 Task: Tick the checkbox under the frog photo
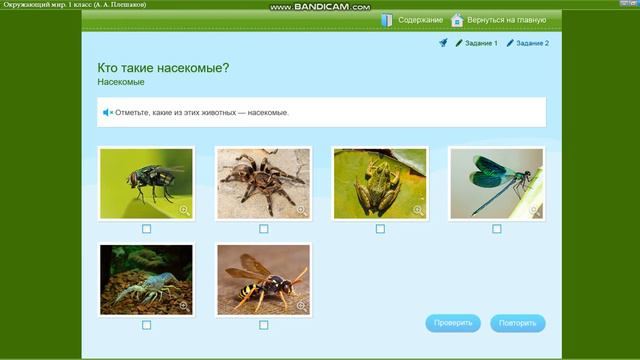[x=380, y=229]
